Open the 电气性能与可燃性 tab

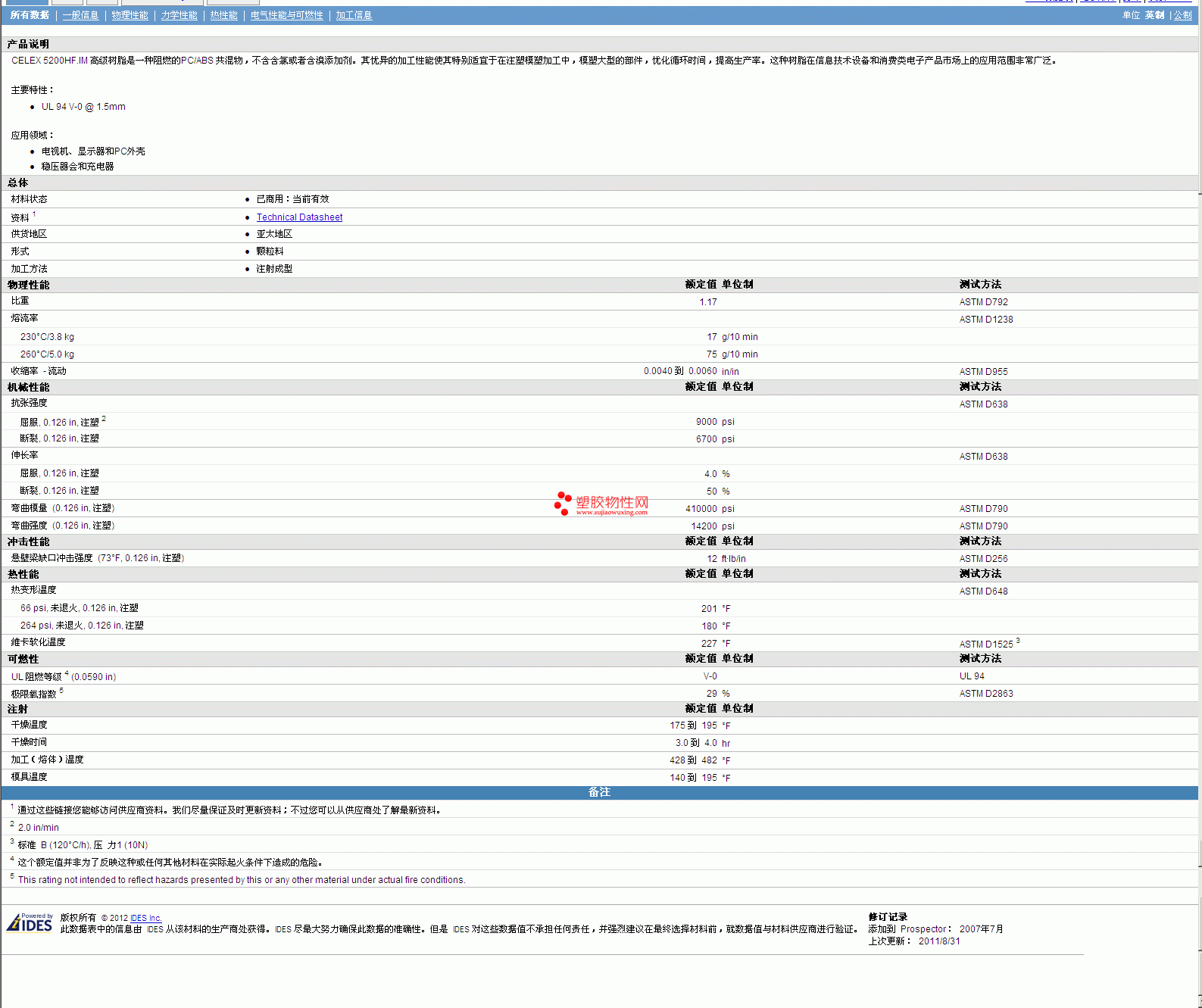click(286, 15)
